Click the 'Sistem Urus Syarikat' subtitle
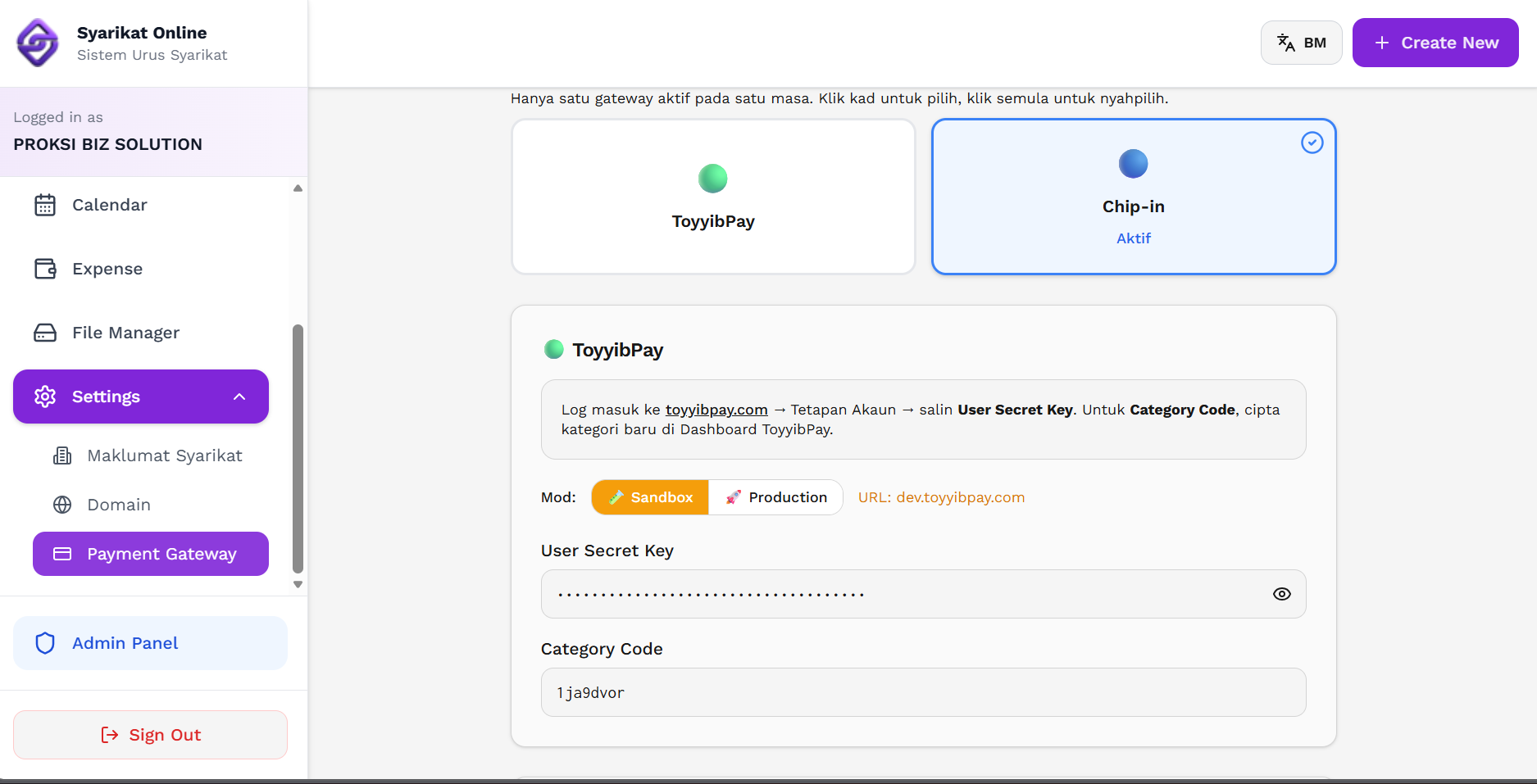The width and height of the screenshot is (1537, 784). tap(152, 55)
